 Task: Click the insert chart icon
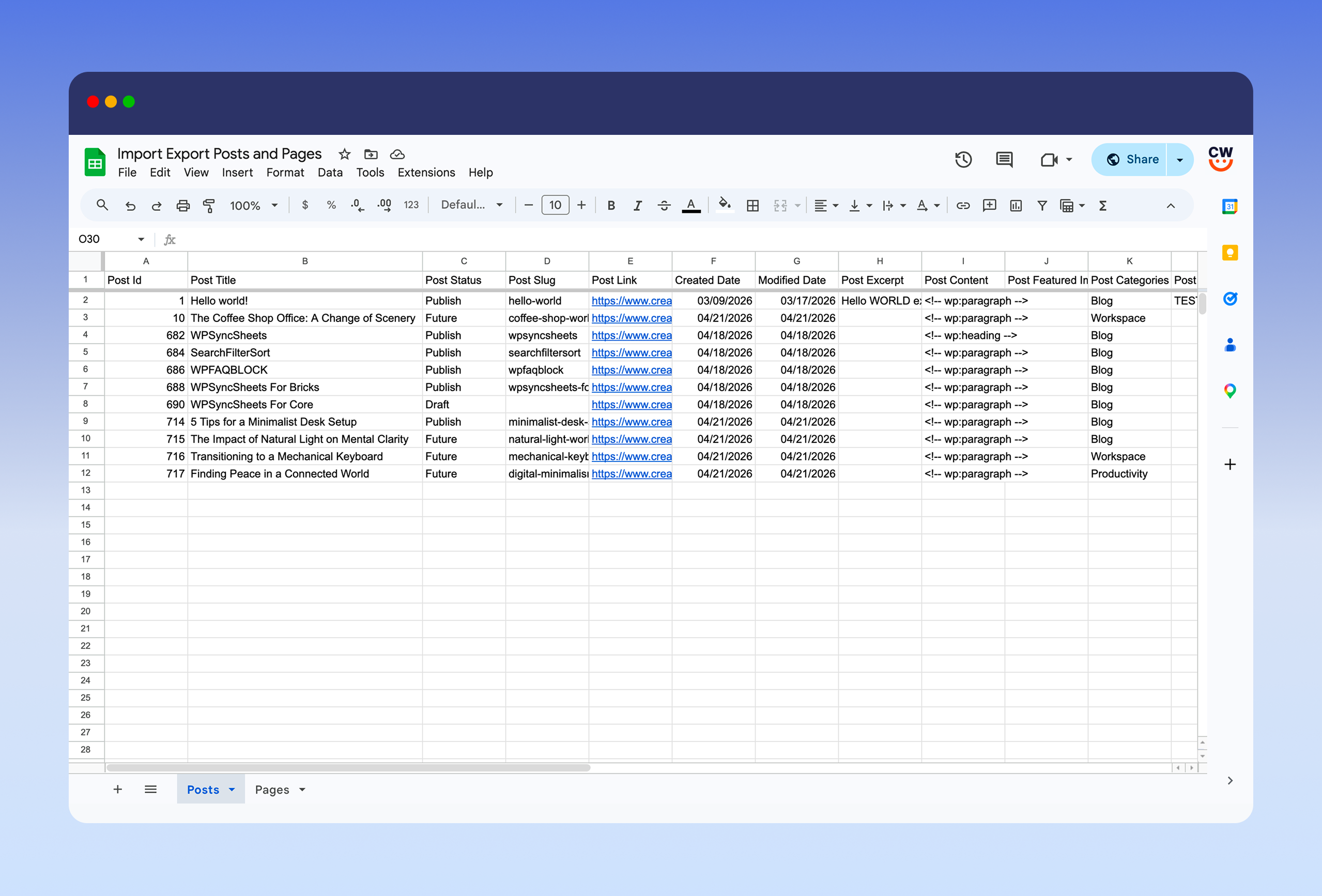point(1016,205)
